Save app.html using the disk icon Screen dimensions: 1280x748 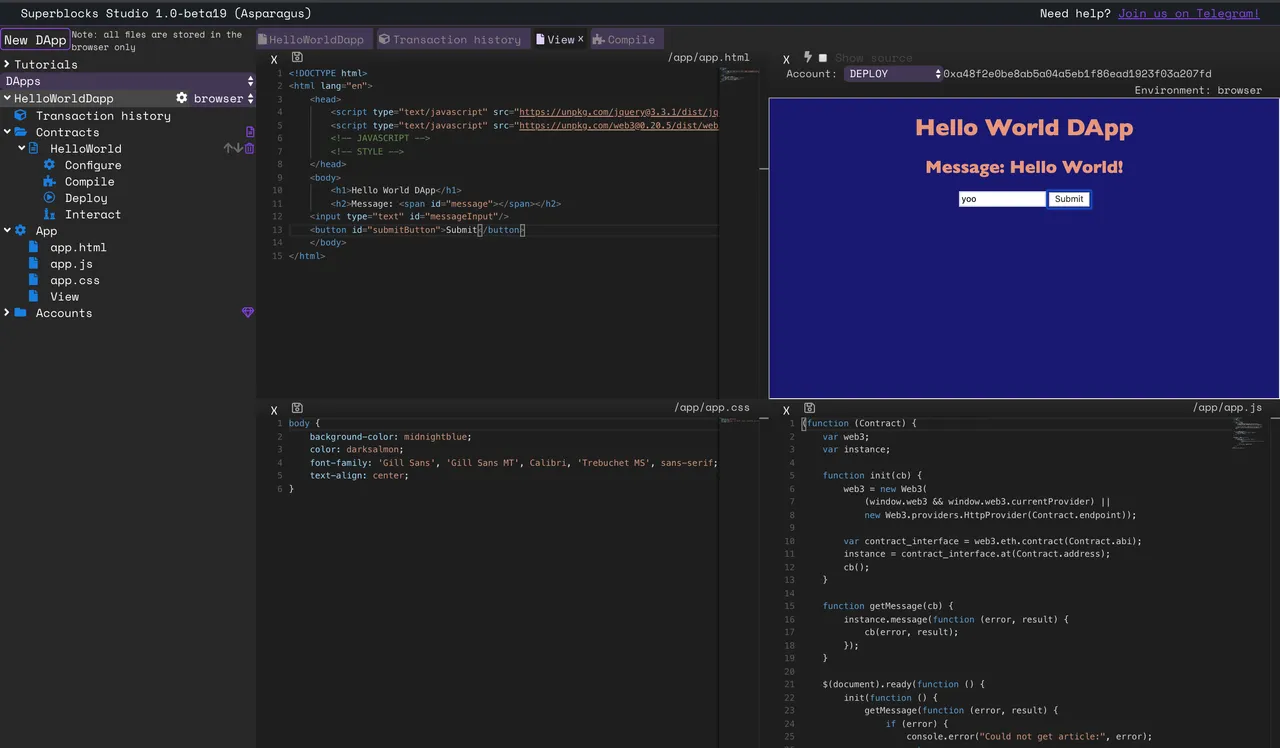[297, 57]
